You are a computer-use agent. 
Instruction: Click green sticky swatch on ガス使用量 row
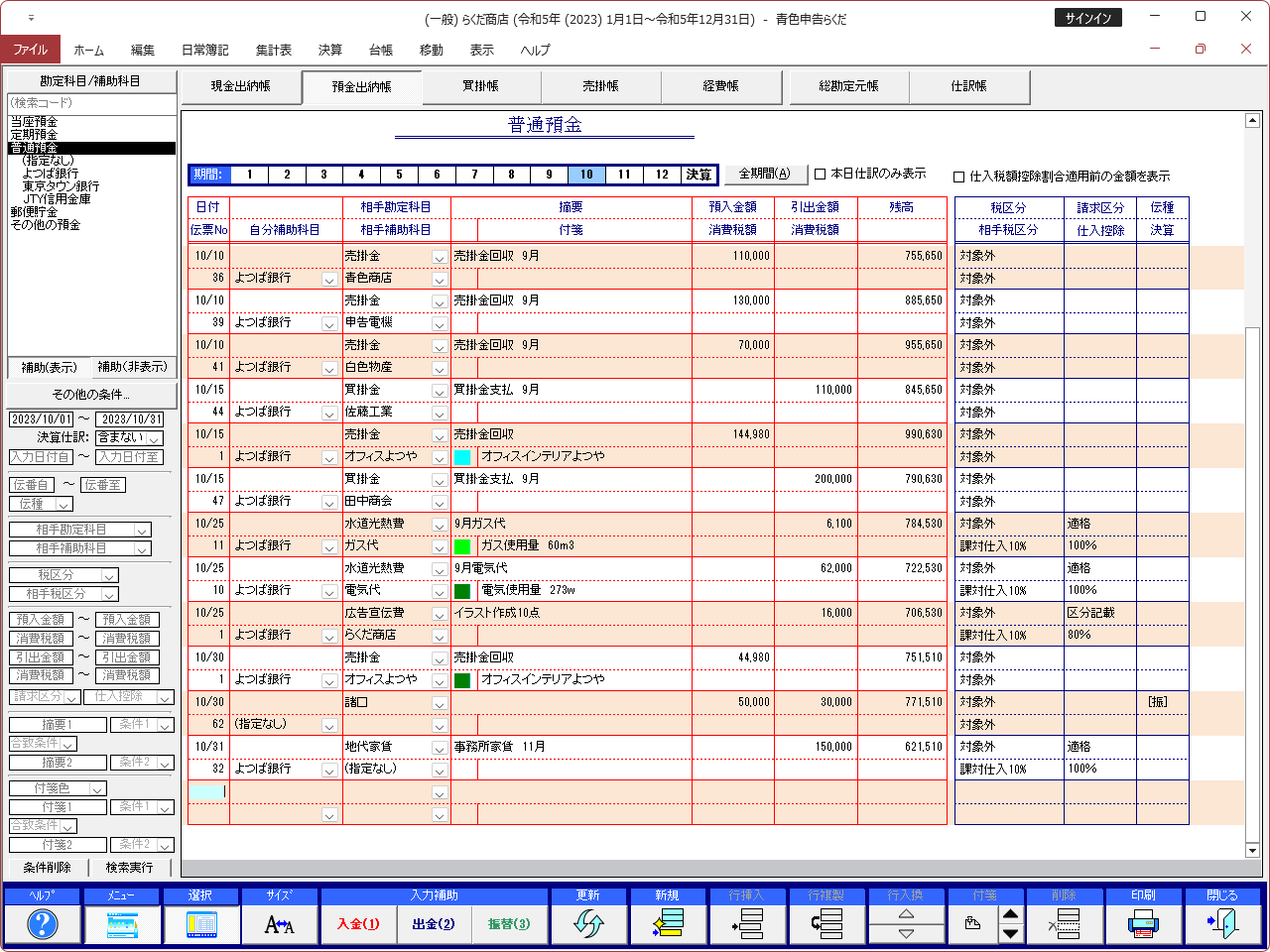pos(462,547)
